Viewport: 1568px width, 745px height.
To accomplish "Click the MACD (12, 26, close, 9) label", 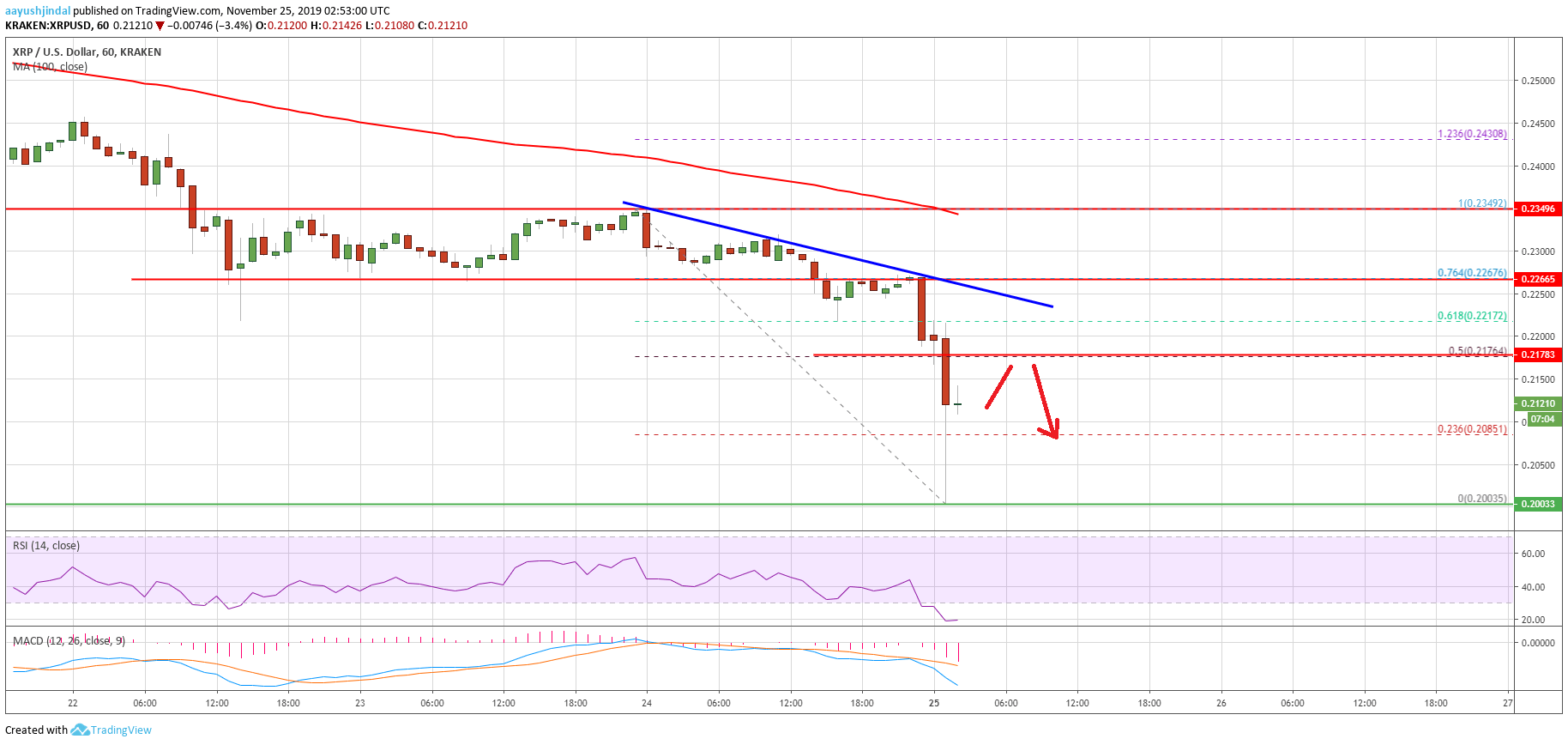I will [69, 641].
